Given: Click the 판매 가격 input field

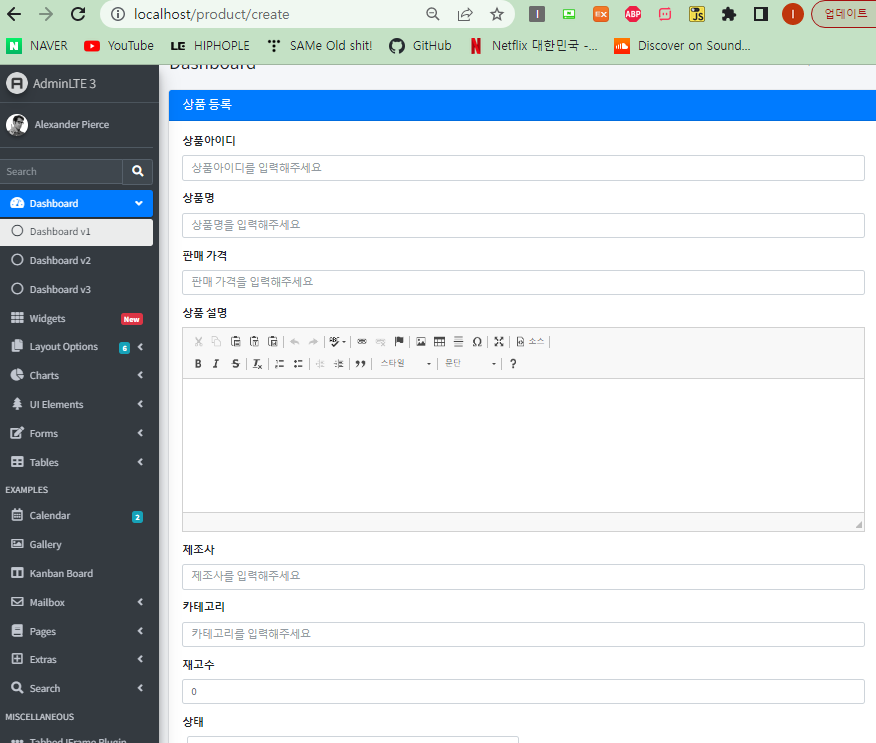Looking at the screenshot, I should [523, 282].
